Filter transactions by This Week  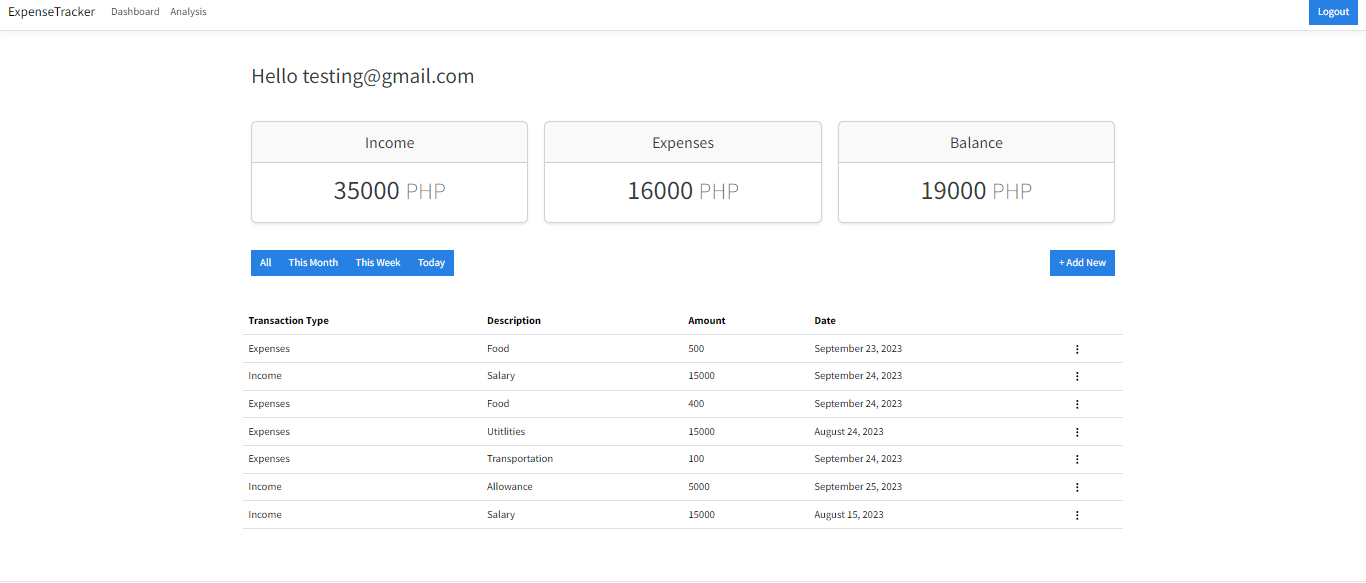[377, 262]
